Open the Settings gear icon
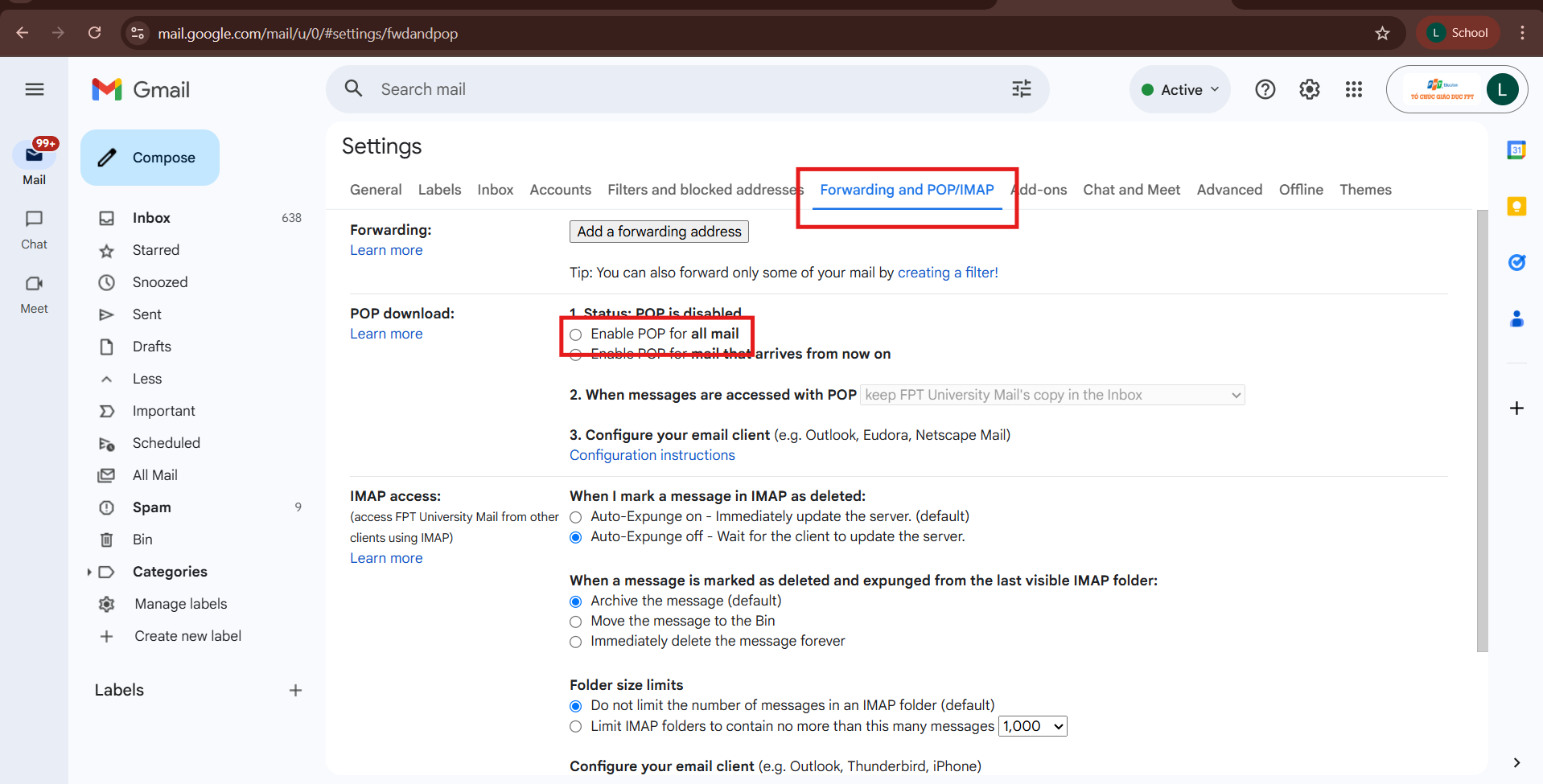Screen dimensions: 1543x784 click(1309, 89)
